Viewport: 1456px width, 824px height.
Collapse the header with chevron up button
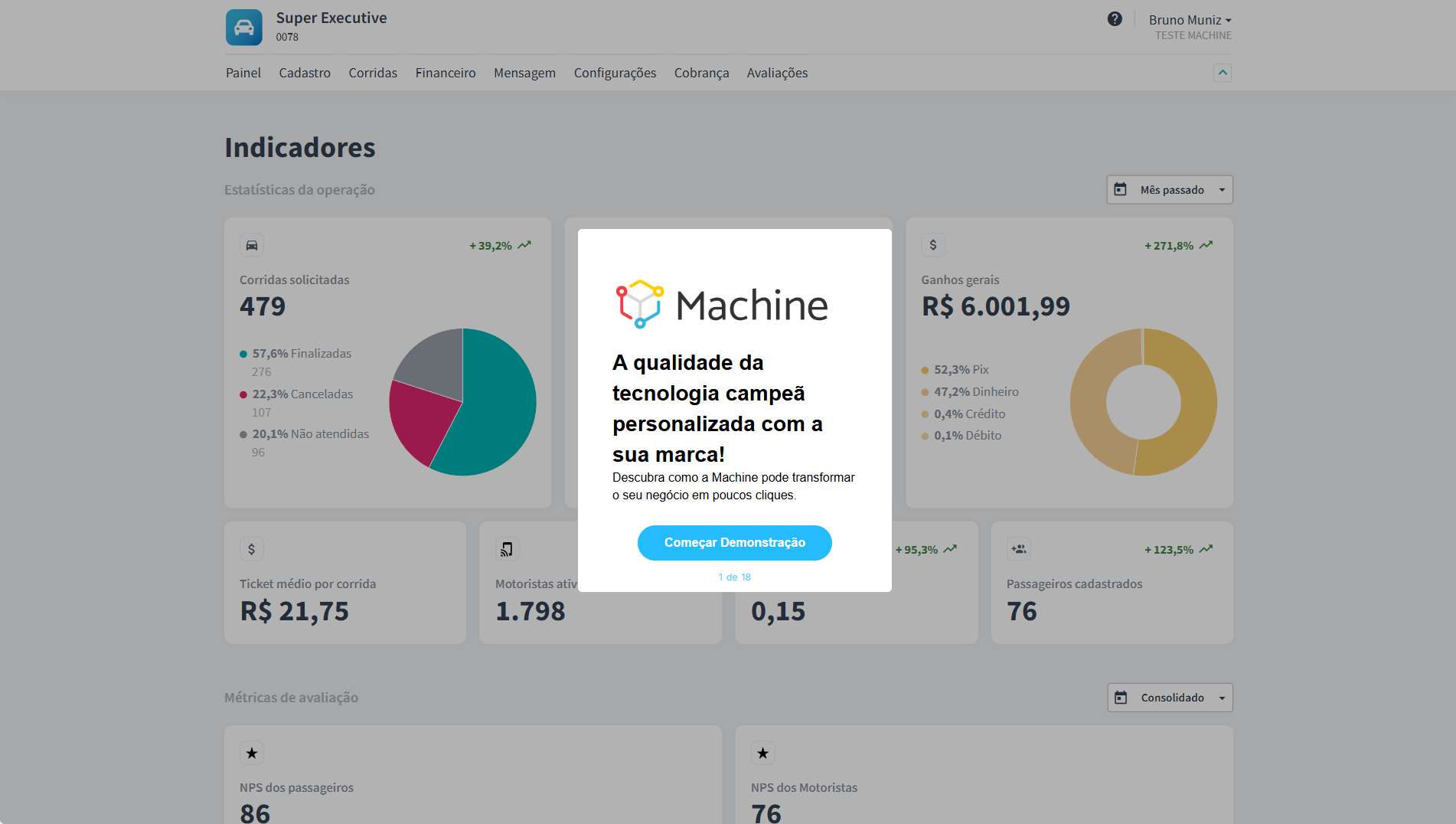pos(1223,73)
